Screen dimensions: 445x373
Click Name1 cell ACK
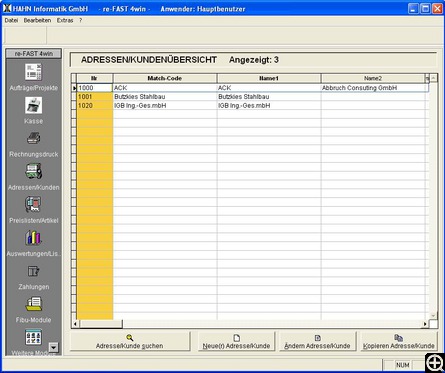tap(269, 88)
